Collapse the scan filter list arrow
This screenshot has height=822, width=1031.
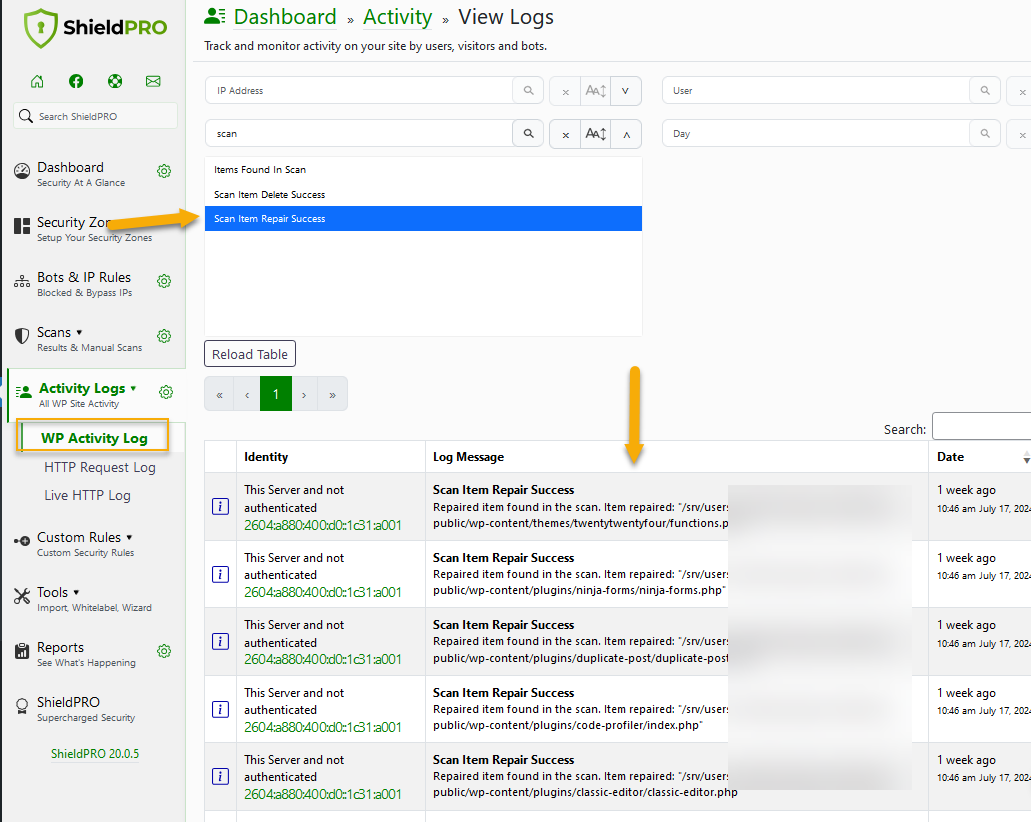coord(626,134)
